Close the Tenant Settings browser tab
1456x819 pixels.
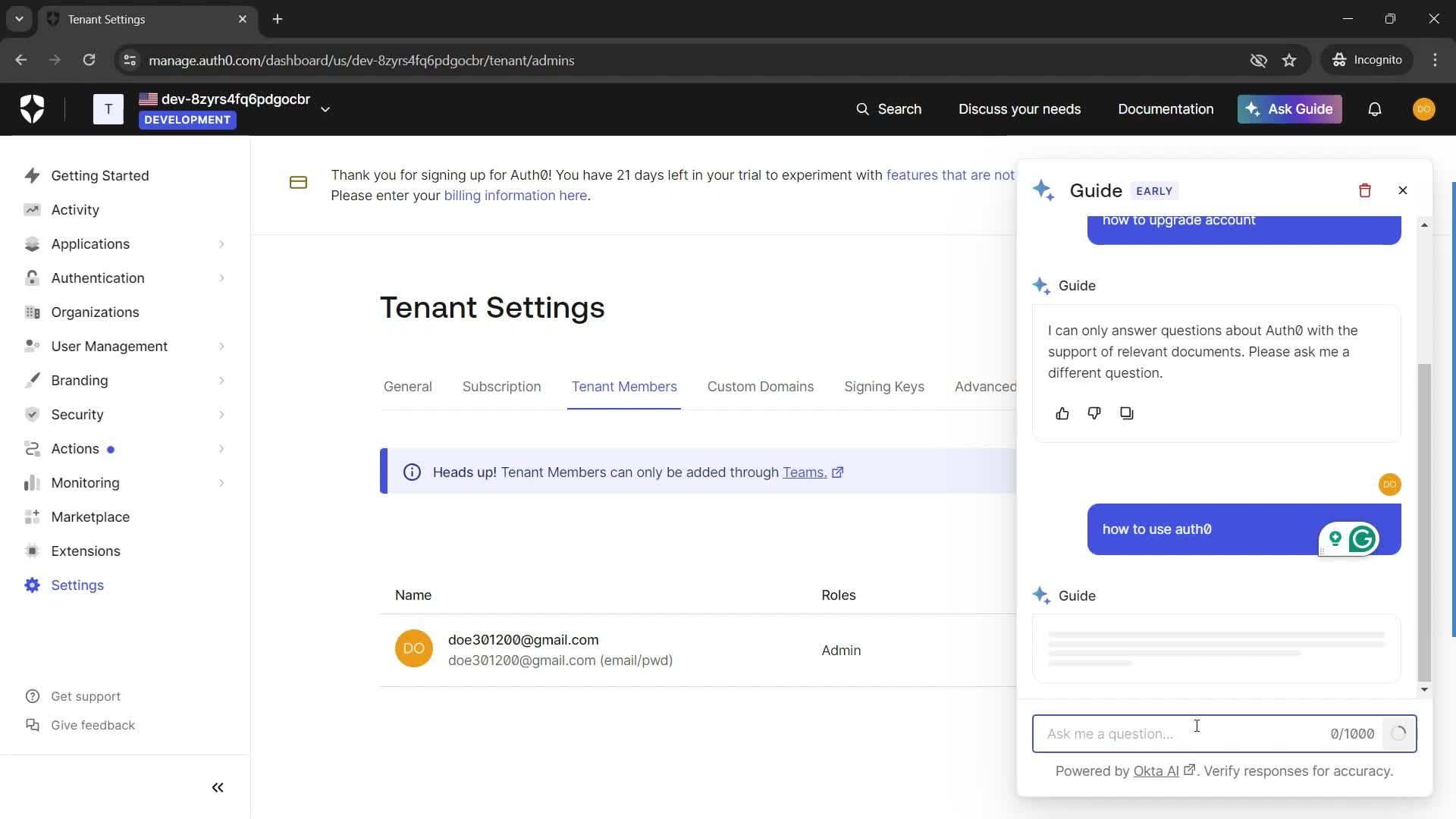[x=243, y=19]
